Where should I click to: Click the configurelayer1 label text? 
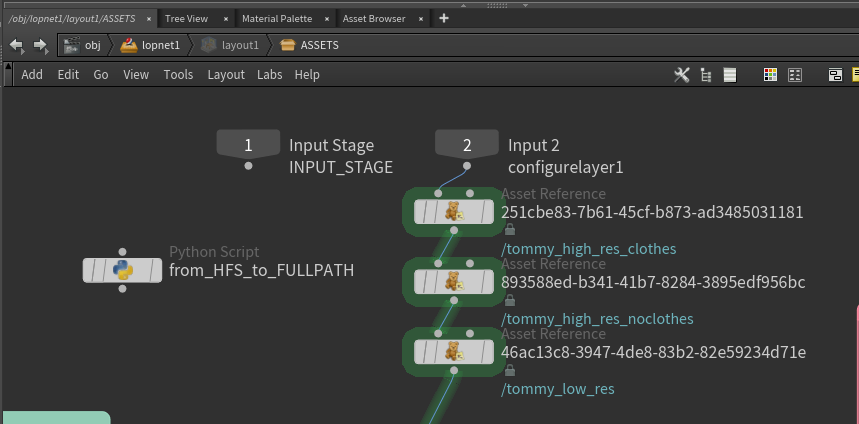(x=565, y=168)
